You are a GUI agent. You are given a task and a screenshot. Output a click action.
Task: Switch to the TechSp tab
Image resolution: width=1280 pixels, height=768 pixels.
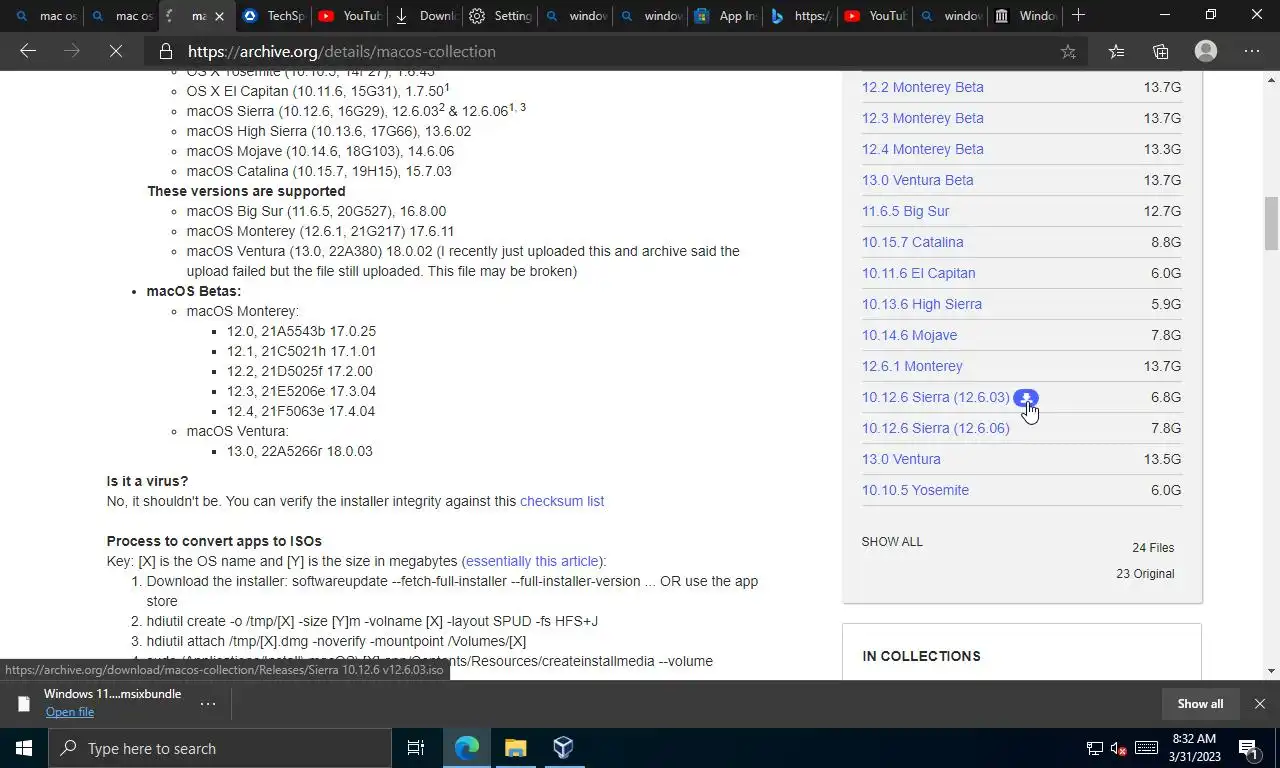click(x=274, y=15)
